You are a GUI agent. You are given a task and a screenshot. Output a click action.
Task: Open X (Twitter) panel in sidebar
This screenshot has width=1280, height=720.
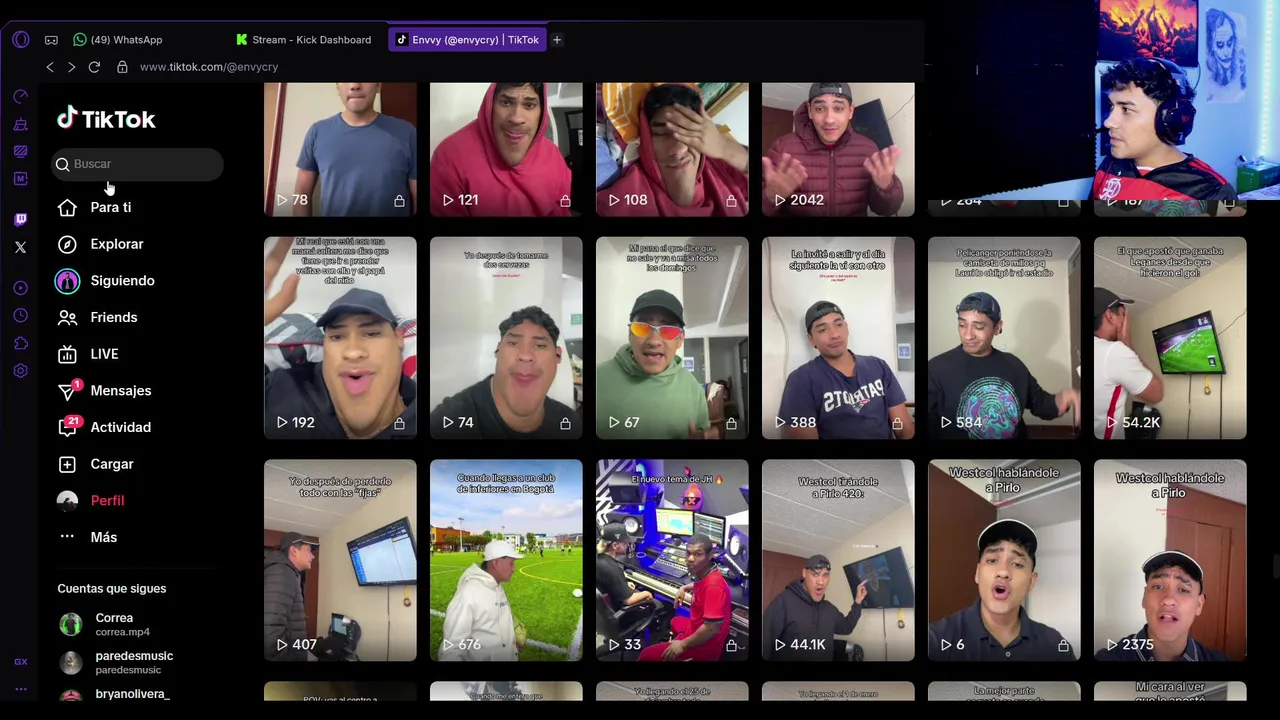21,247
